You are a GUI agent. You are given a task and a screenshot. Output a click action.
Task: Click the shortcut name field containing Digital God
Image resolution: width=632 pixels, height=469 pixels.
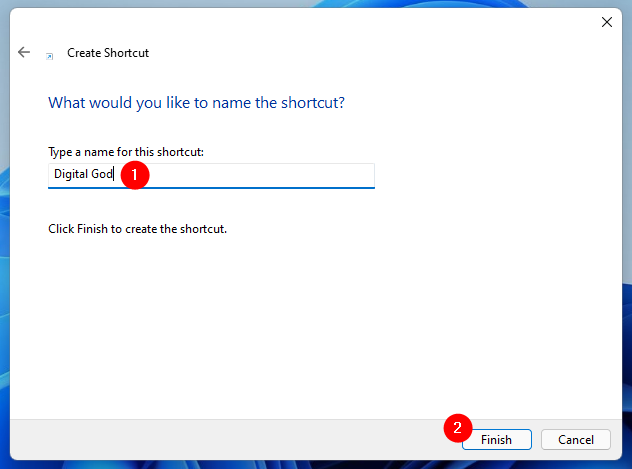[211, 176]
